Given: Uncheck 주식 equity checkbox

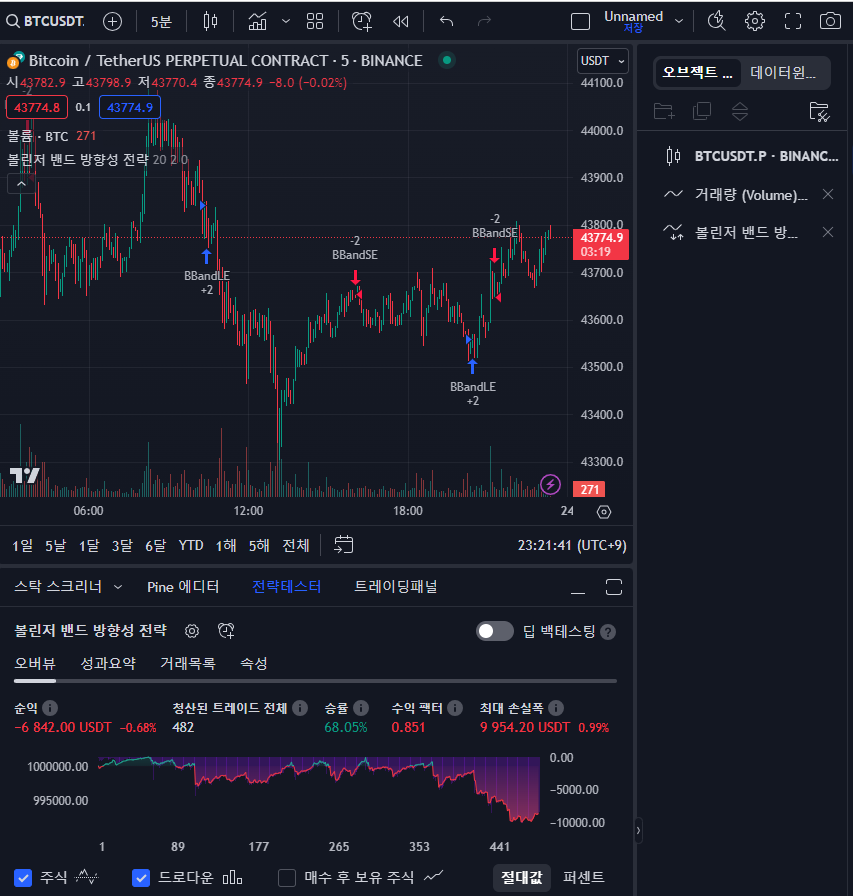Looking at the screenshot, I should pos(23,878).
